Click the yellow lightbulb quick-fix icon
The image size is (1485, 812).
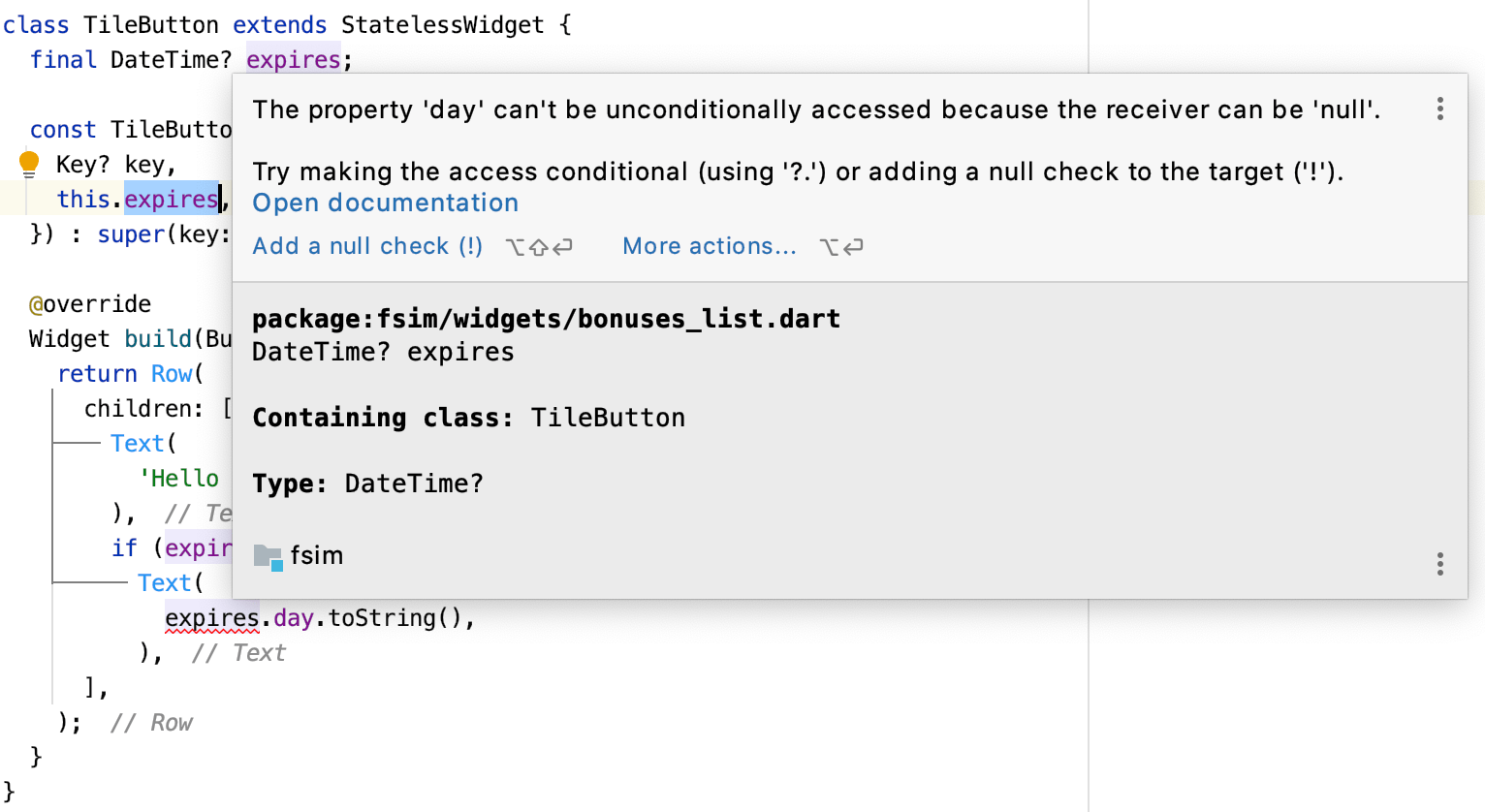coord(29,163)
